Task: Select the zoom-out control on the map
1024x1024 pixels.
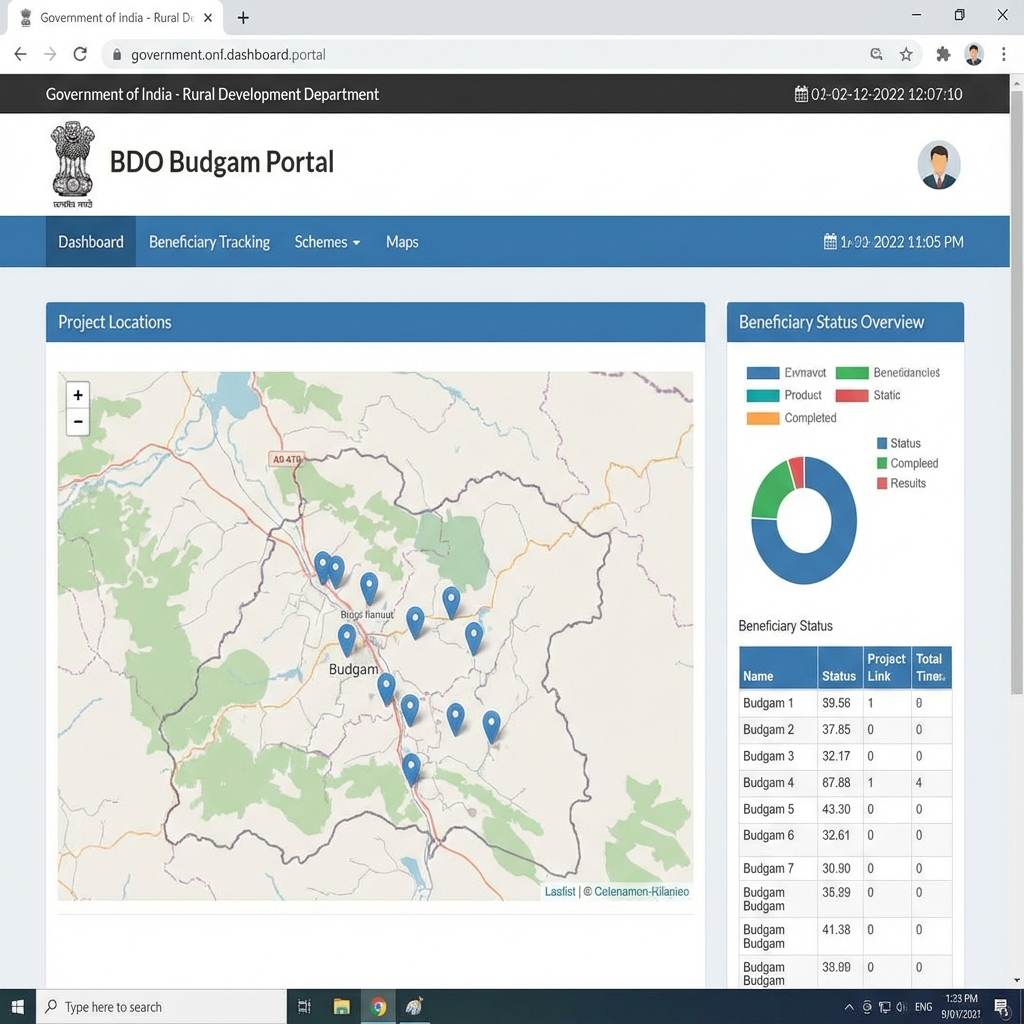Action: pyautogui.click(x=77, y=421)
